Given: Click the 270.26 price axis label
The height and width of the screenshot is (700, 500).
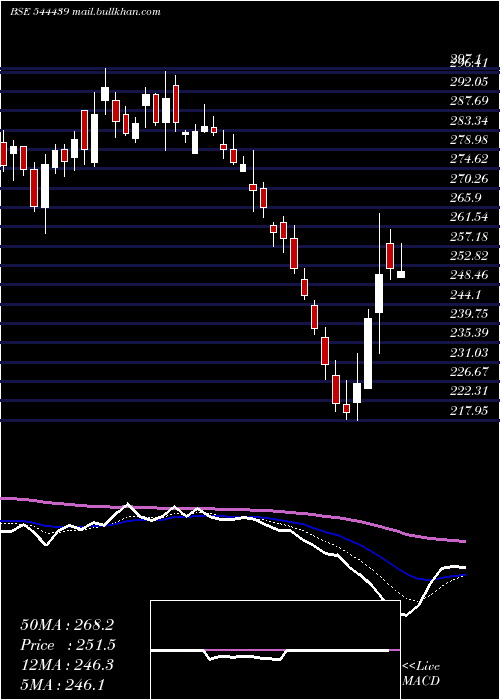Looking at the screenshot, I should [469, 179].
